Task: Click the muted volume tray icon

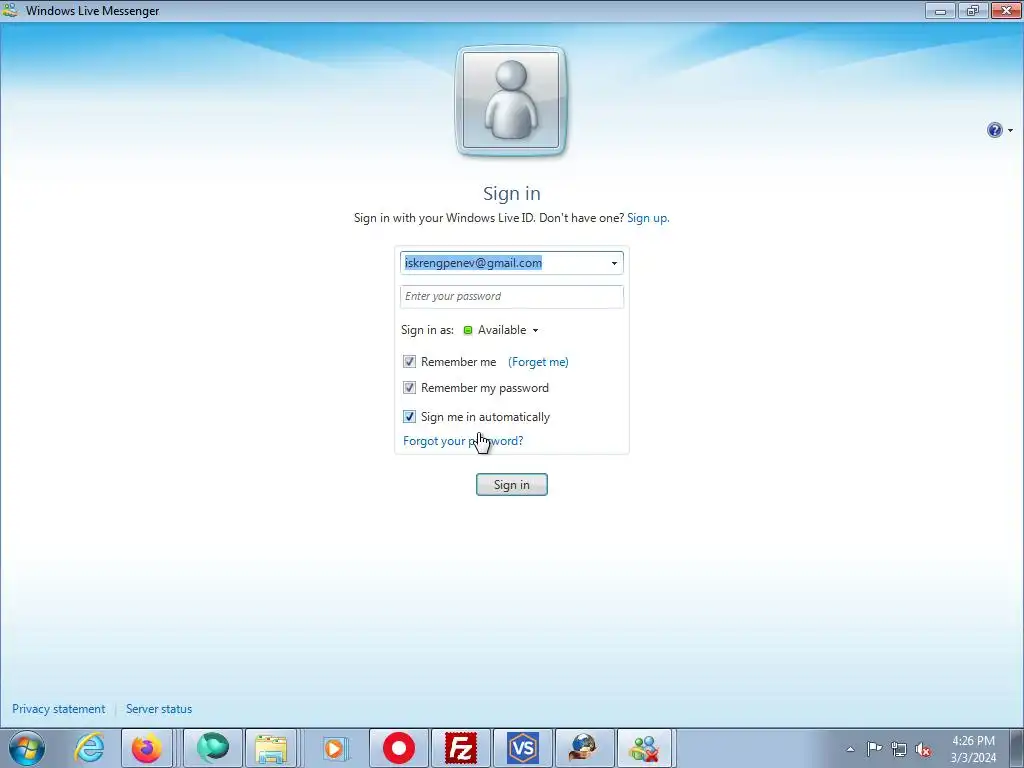Action: click(923, 749)
